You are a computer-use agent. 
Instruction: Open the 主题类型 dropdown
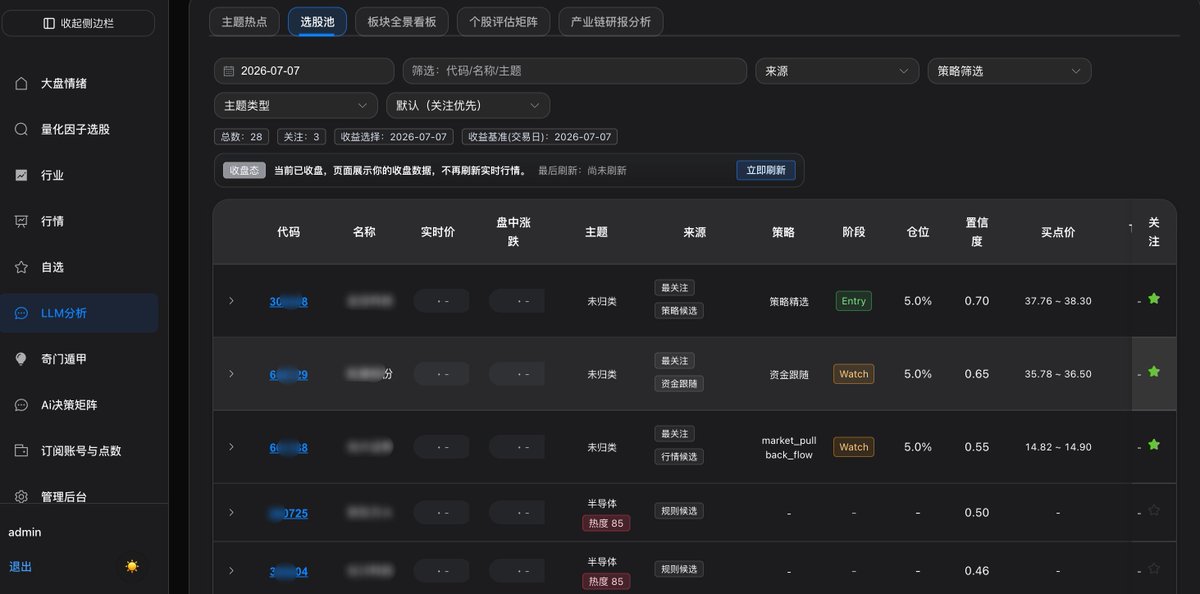[296, 105]
